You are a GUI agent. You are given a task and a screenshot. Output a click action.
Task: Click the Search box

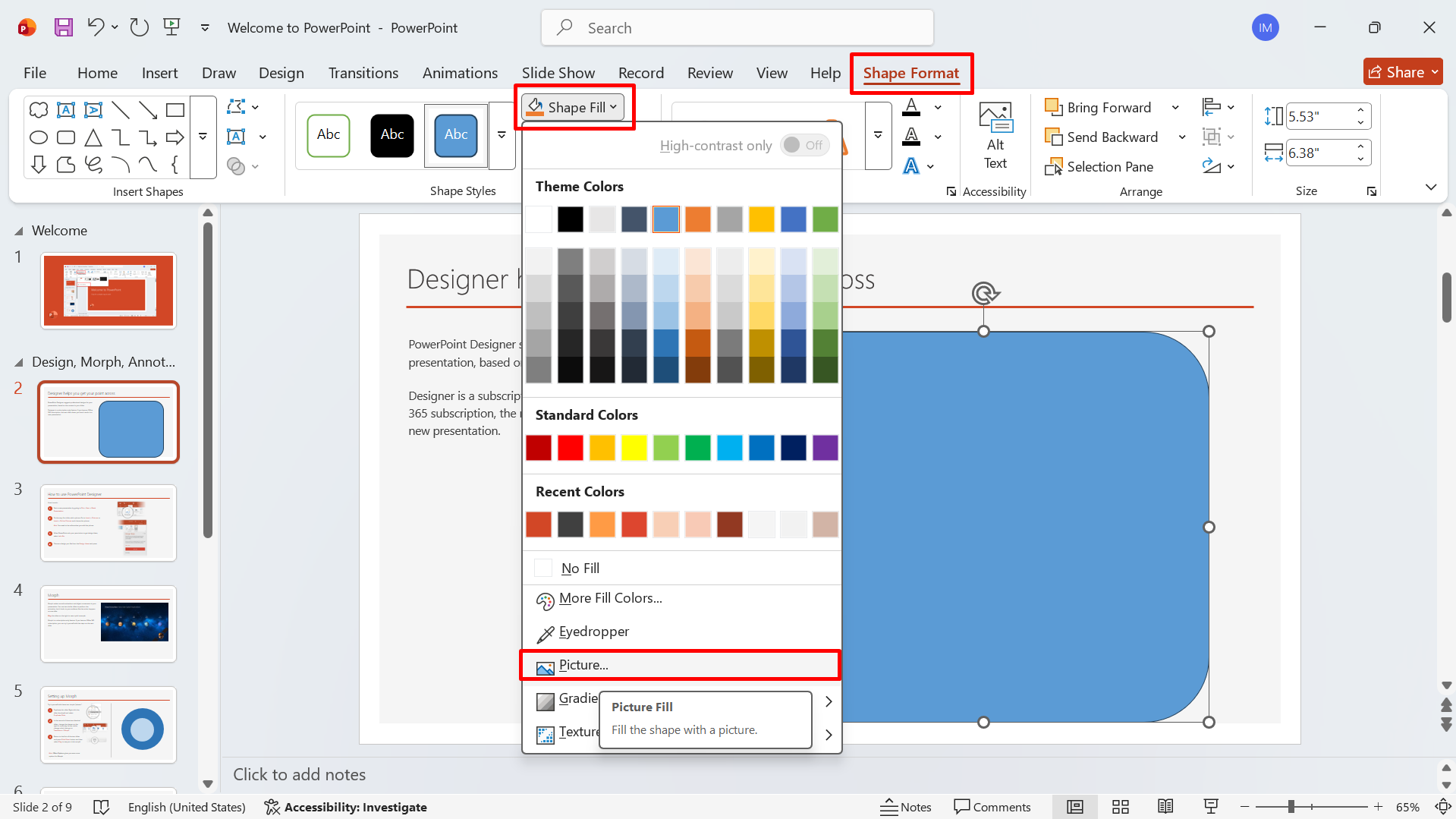coord(737,28)
